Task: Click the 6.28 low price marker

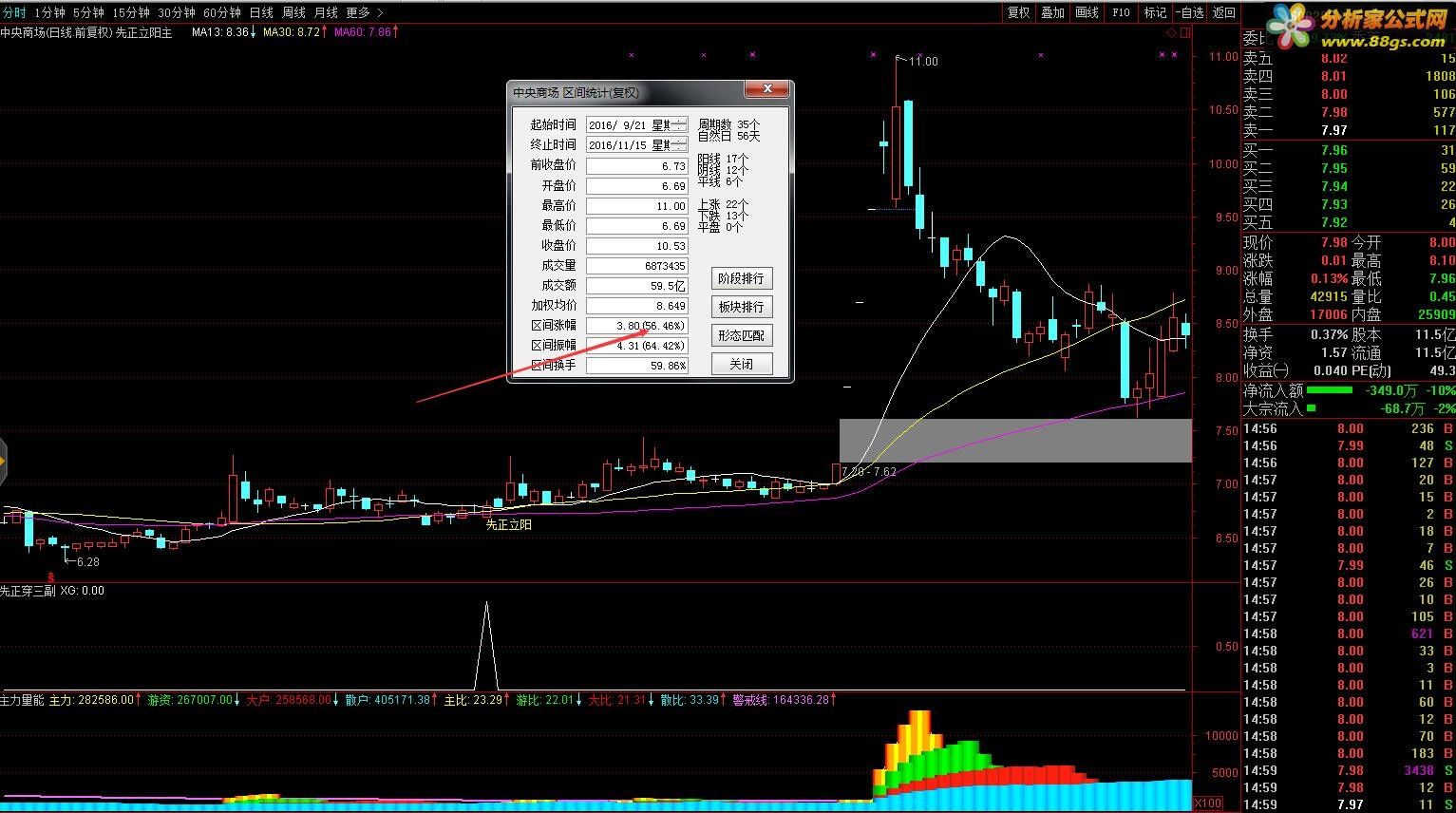Action: 86,561
